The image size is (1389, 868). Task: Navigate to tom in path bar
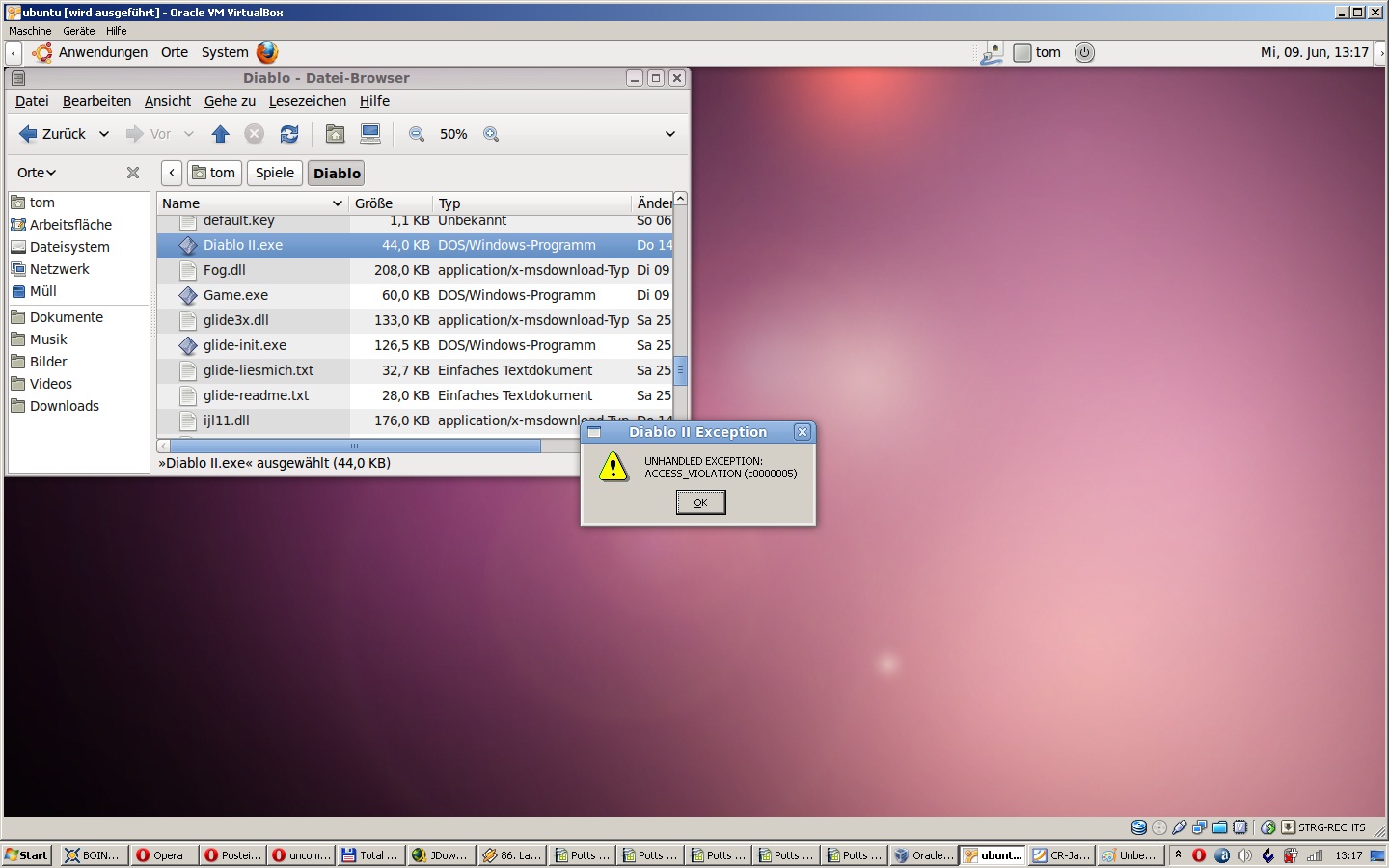(214, 173)
